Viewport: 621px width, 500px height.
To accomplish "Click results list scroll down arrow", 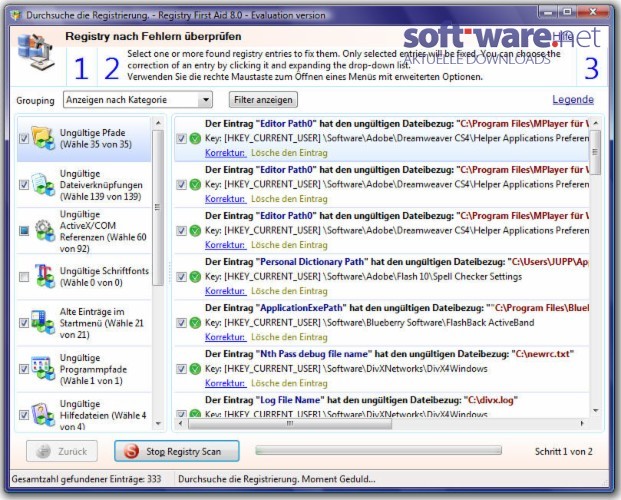I will (595, 411).
